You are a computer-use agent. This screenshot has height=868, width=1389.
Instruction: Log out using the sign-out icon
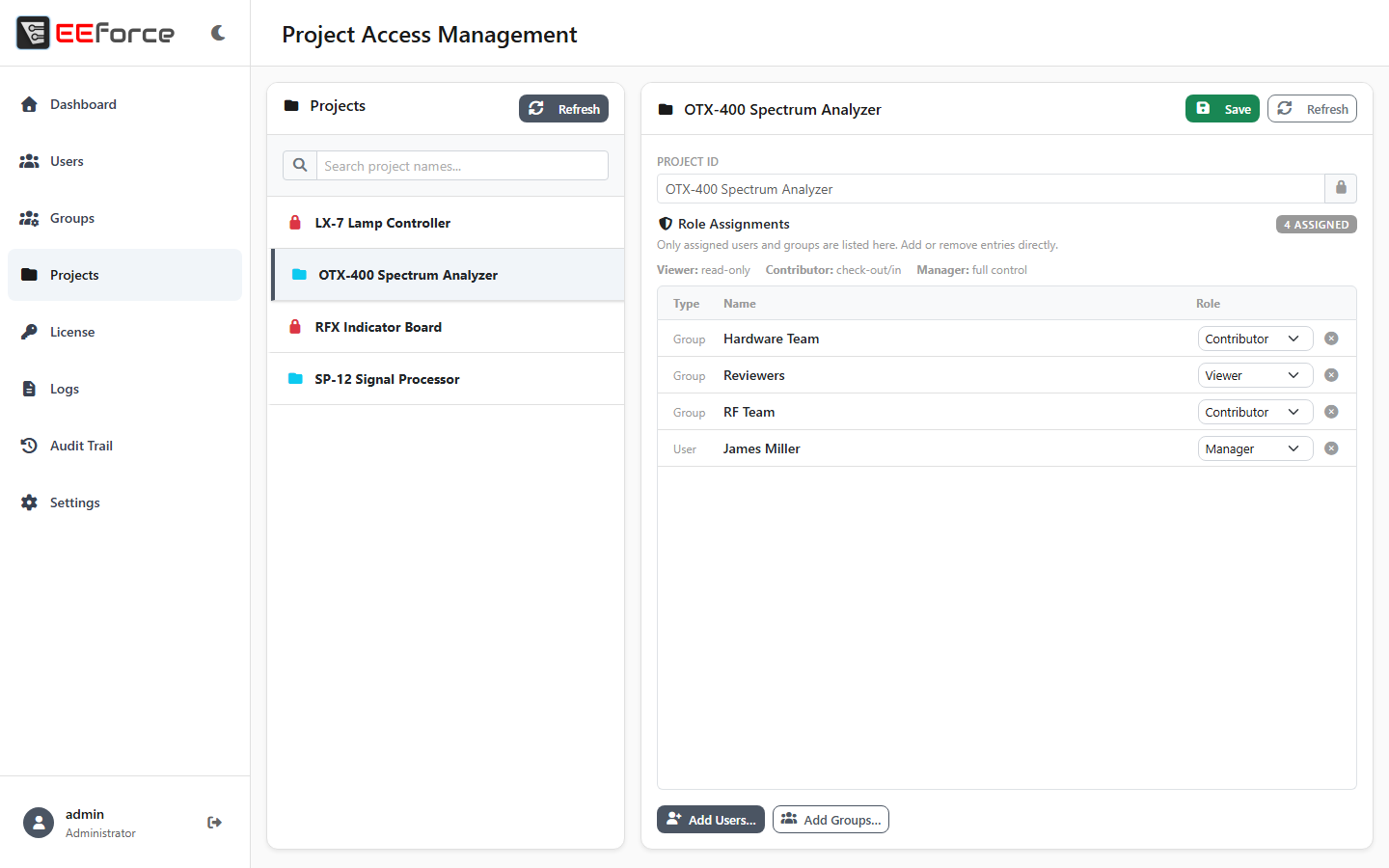pos(214,823)
